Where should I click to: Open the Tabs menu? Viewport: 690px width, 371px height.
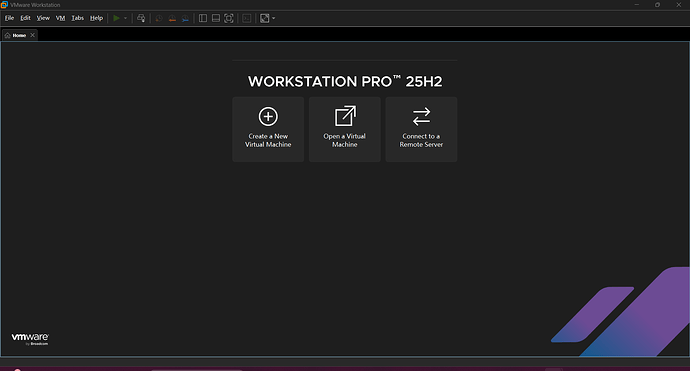click(x=77, y=18)
